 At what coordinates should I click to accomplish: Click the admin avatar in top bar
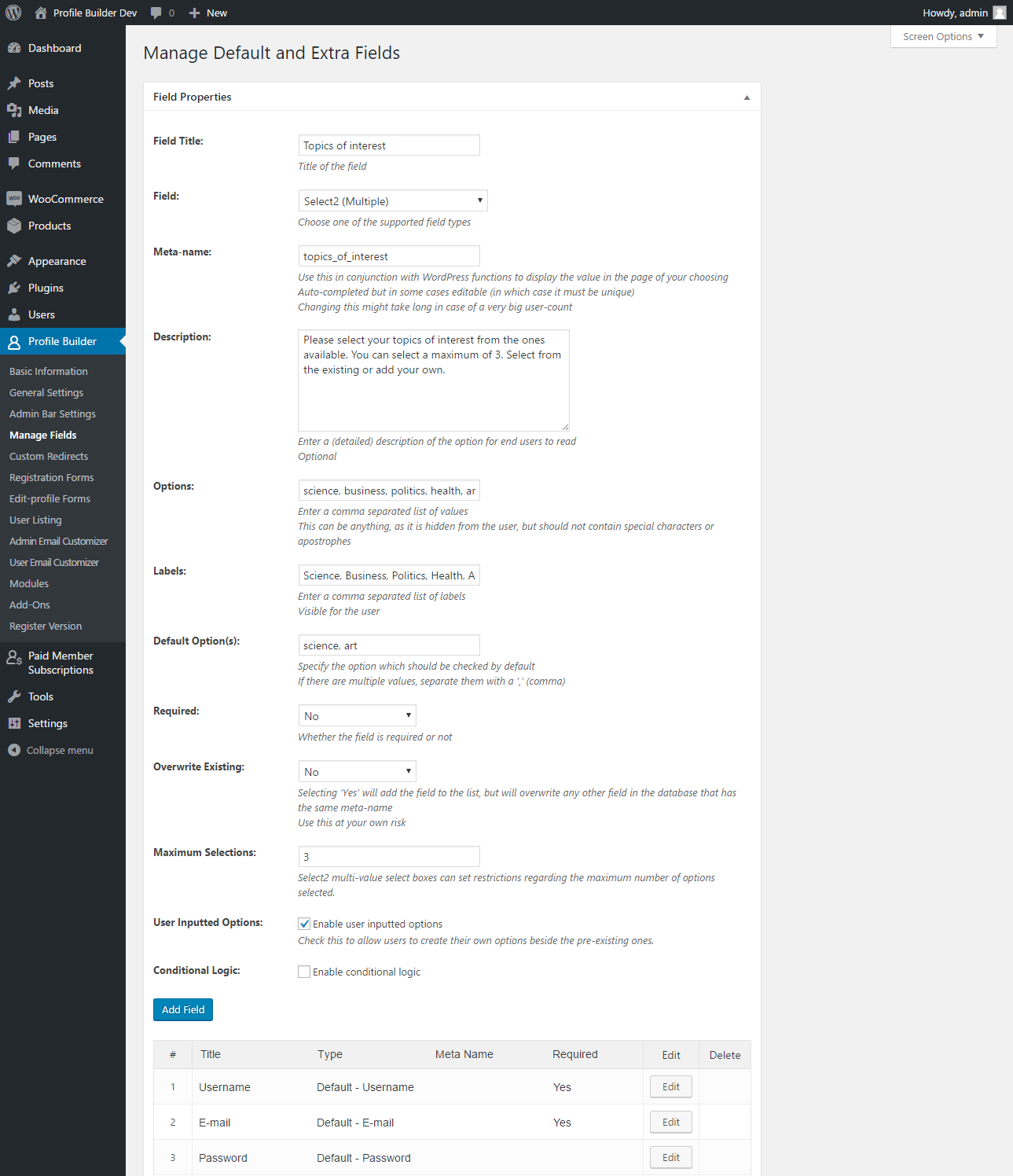(x=999, y=13)
